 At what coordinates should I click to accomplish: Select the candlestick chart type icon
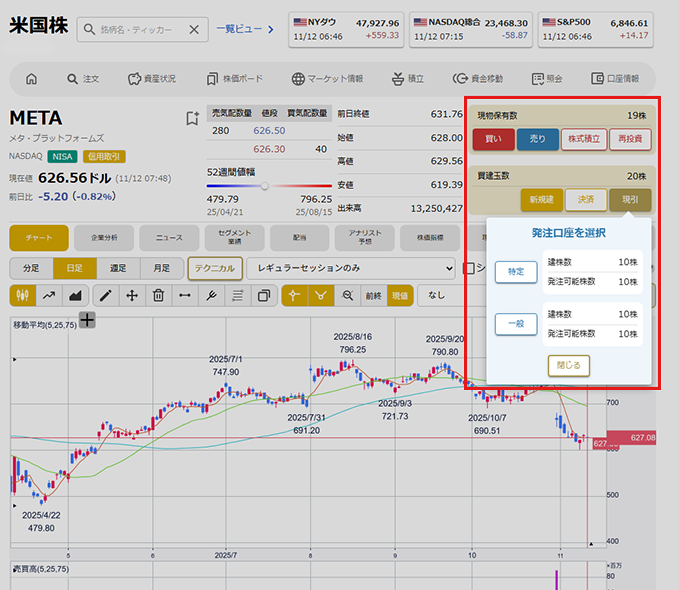pyautogui.click(x=23, y=295)
